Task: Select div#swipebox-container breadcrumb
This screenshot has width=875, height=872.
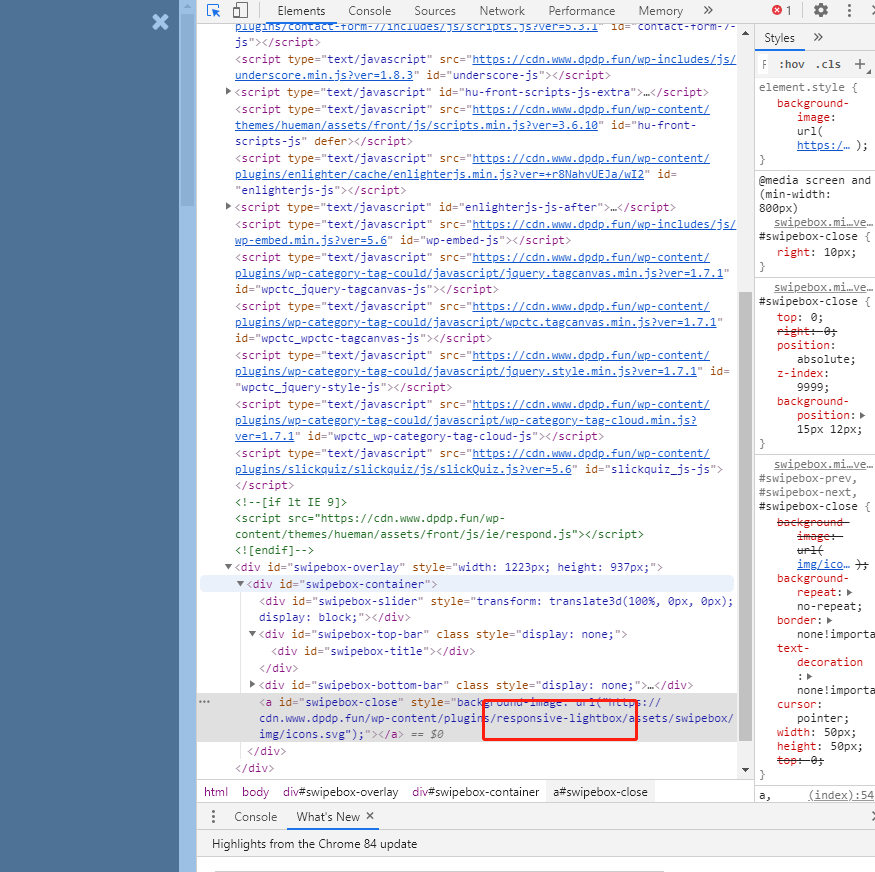Action: tap(475, 792)
